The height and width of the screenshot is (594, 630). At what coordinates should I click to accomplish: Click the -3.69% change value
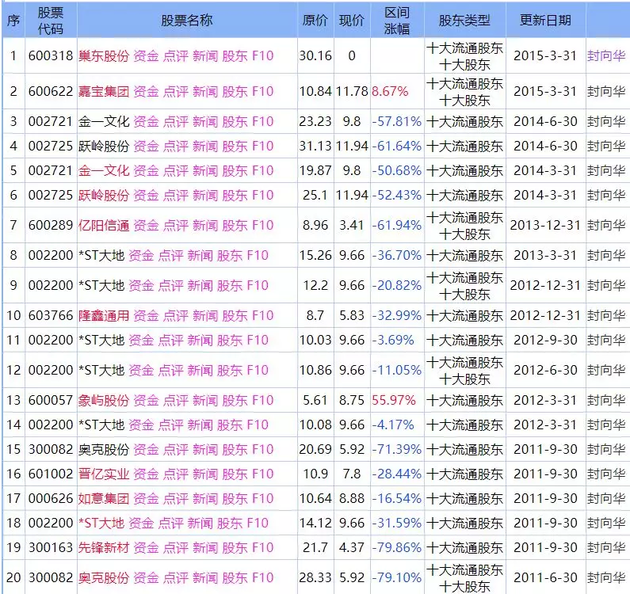click(x=393, y=340)
